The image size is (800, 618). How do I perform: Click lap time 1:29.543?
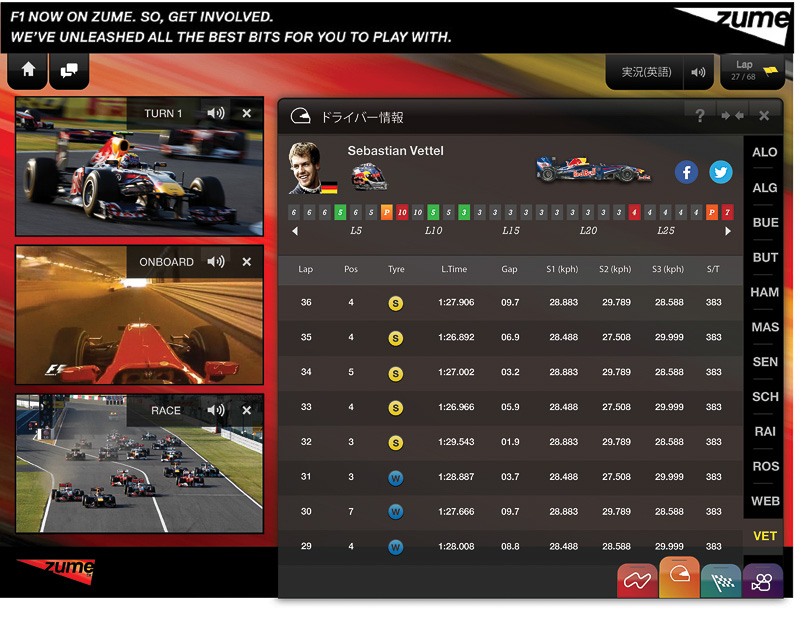(x=456, y=441)
